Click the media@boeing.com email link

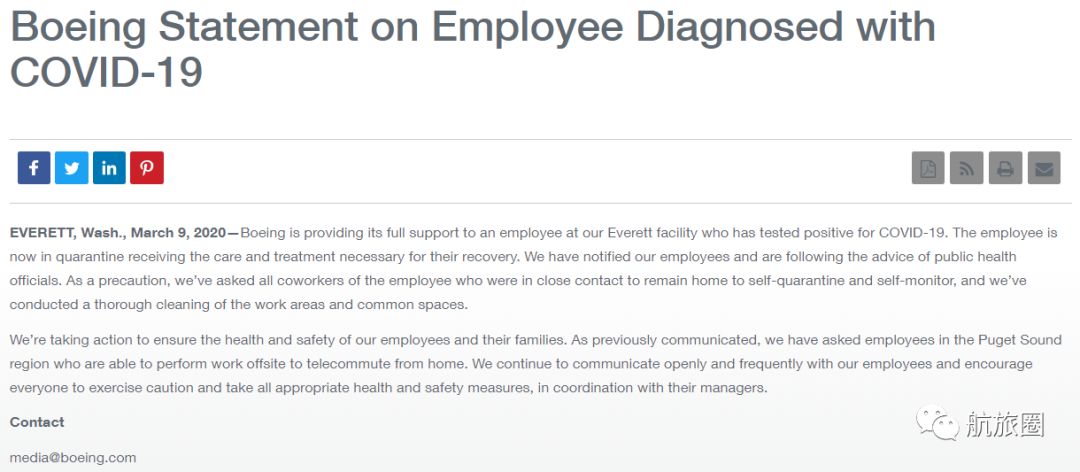[x=73, y=457]
